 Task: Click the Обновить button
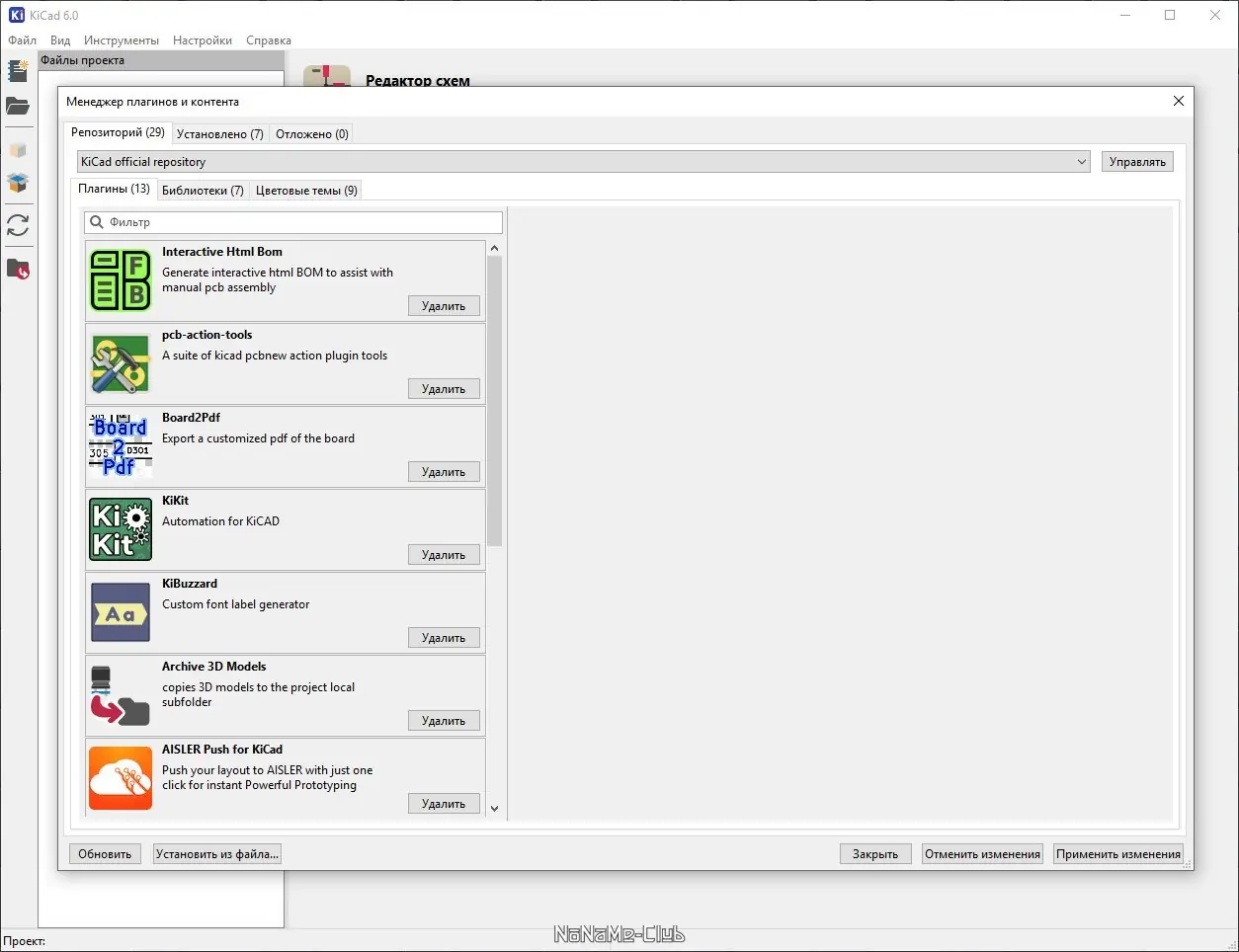click(x=105, y=854)
